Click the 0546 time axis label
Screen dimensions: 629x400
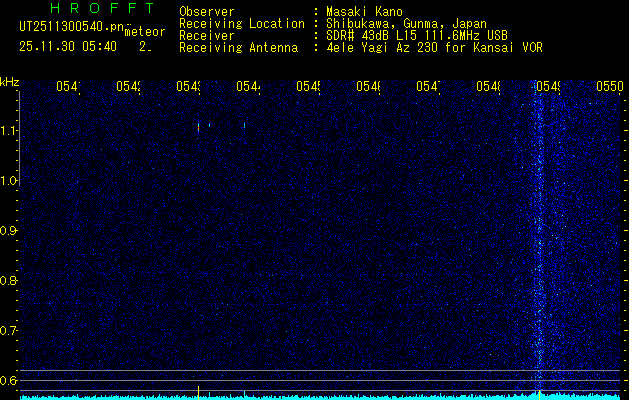tap(368, 86)
